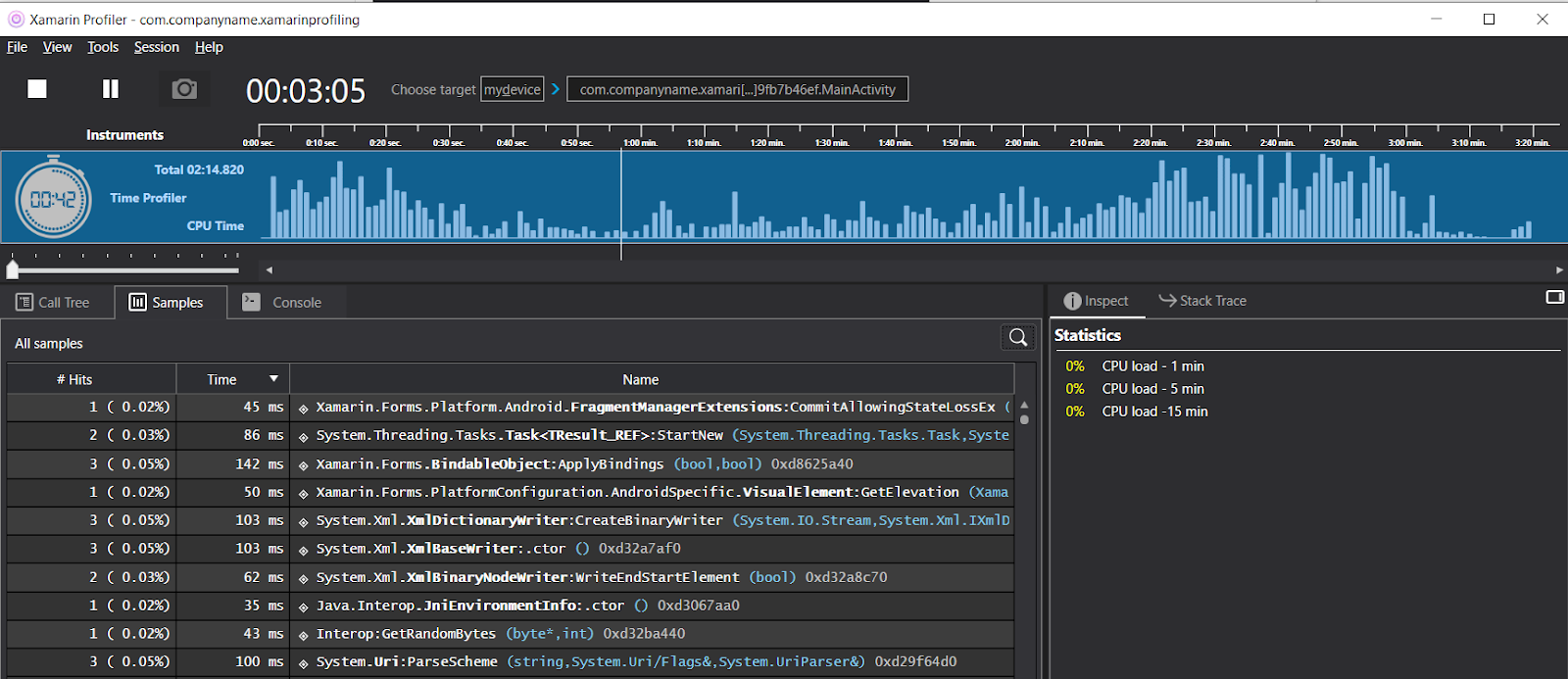
Task: Select the 'Total 02:14.820' text
Action: pos(199,170)
